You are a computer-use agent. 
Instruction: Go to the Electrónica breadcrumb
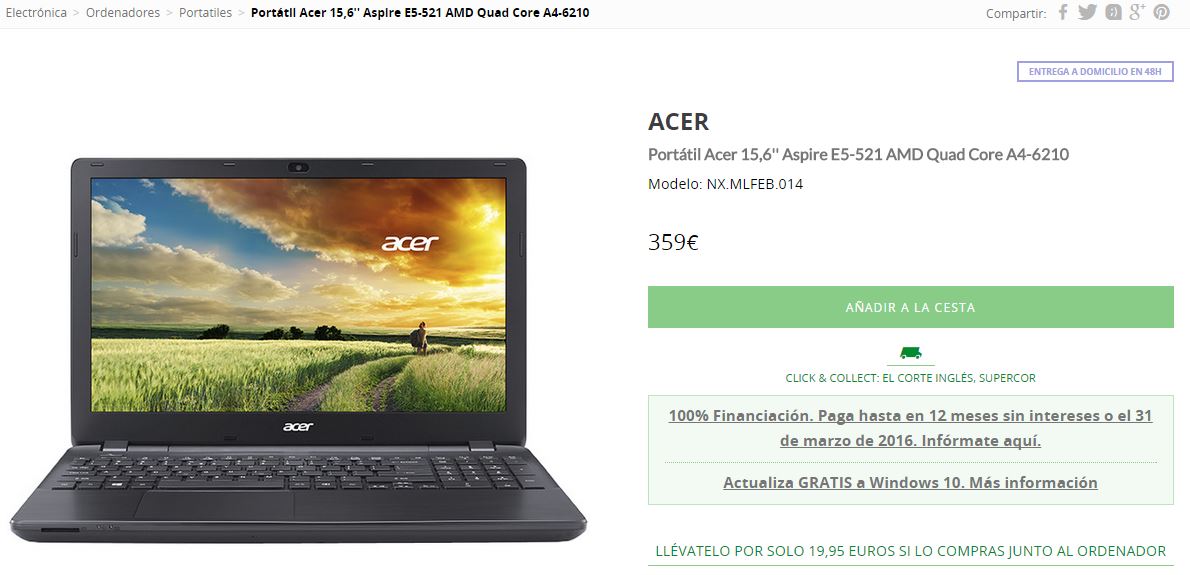[36, 13]
